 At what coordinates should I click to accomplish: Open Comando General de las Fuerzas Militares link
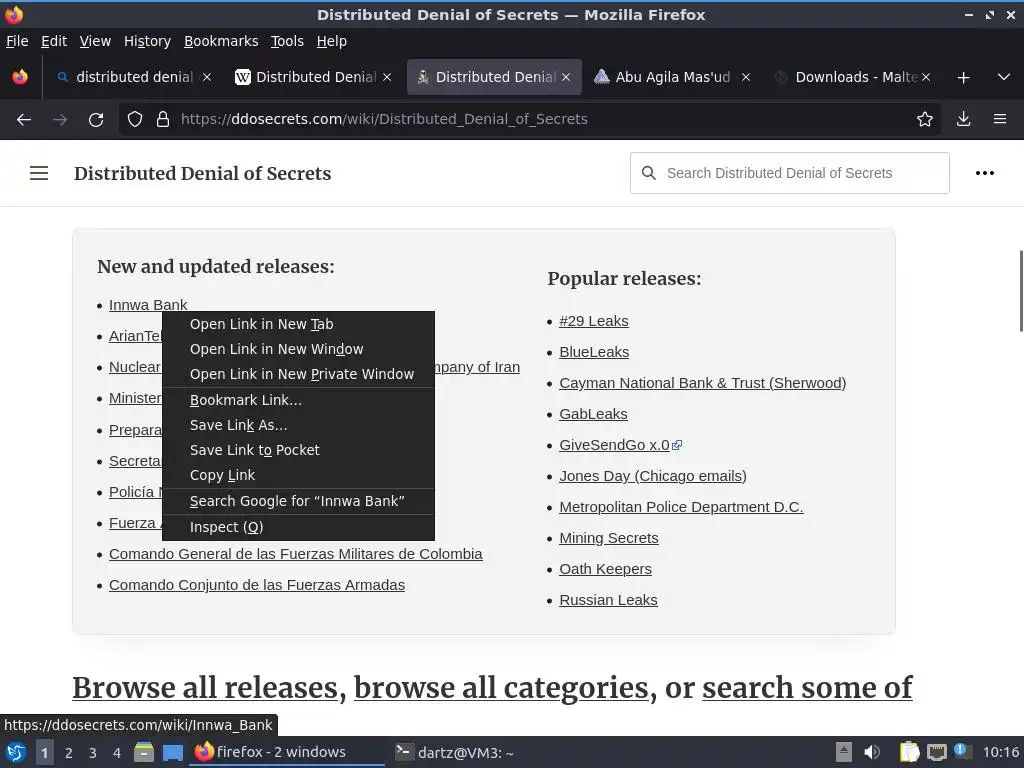(x=296, y=554)
